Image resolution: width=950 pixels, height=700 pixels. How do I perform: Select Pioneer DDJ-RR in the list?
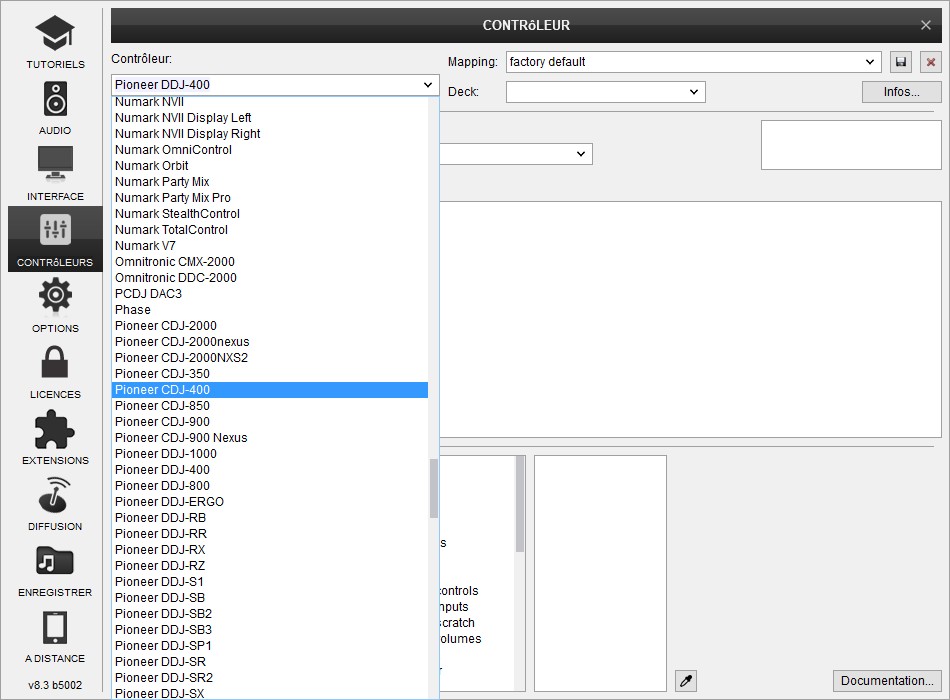(270, 533)
